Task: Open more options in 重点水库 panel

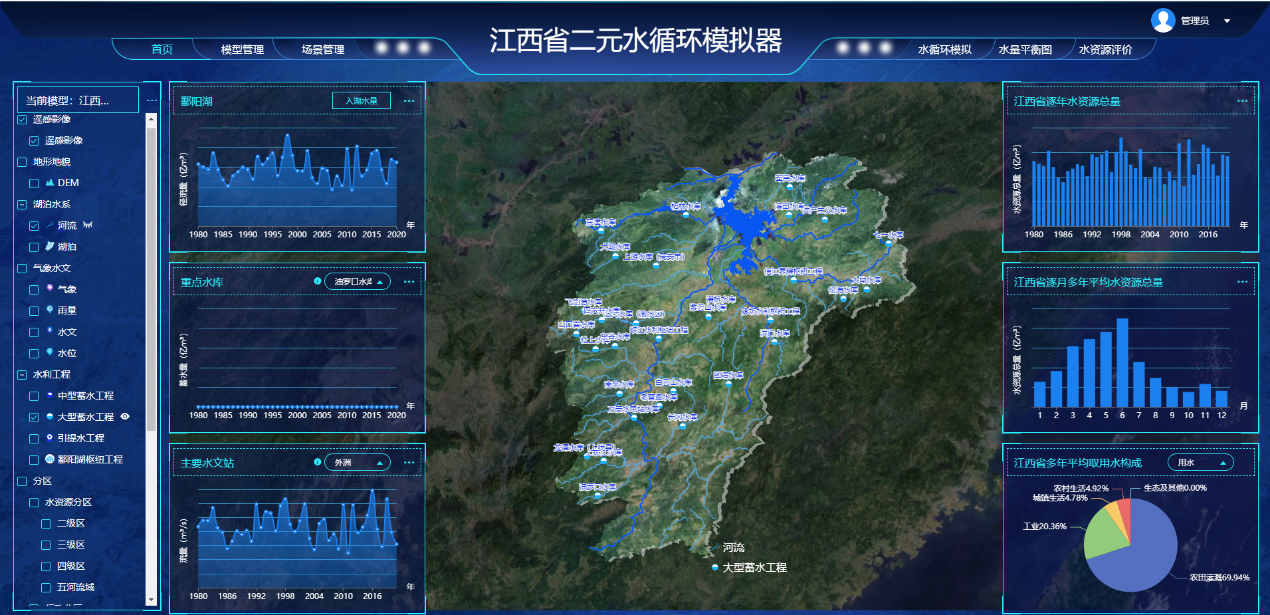Action: [408, 282]
